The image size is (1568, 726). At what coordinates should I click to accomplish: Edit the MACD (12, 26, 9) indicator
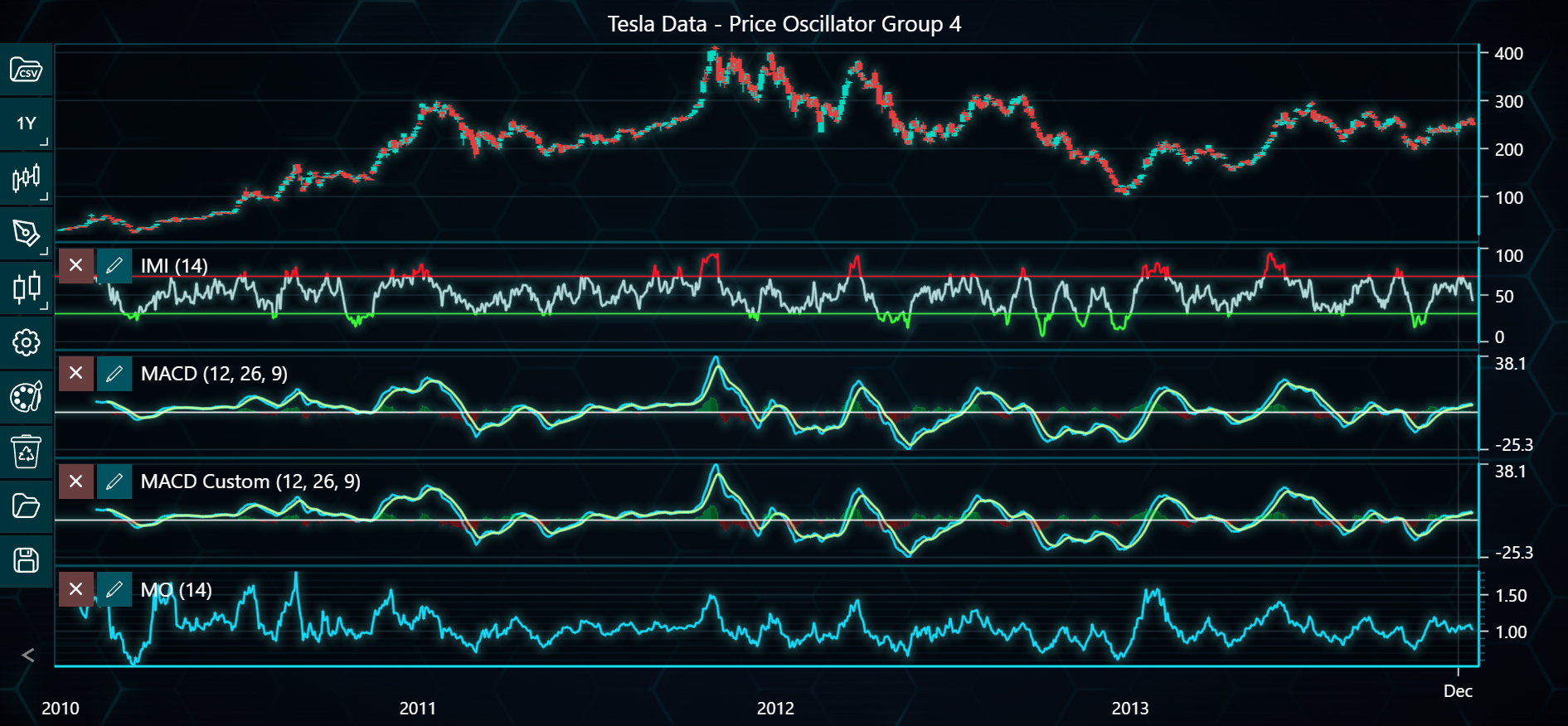pos(114,373)
